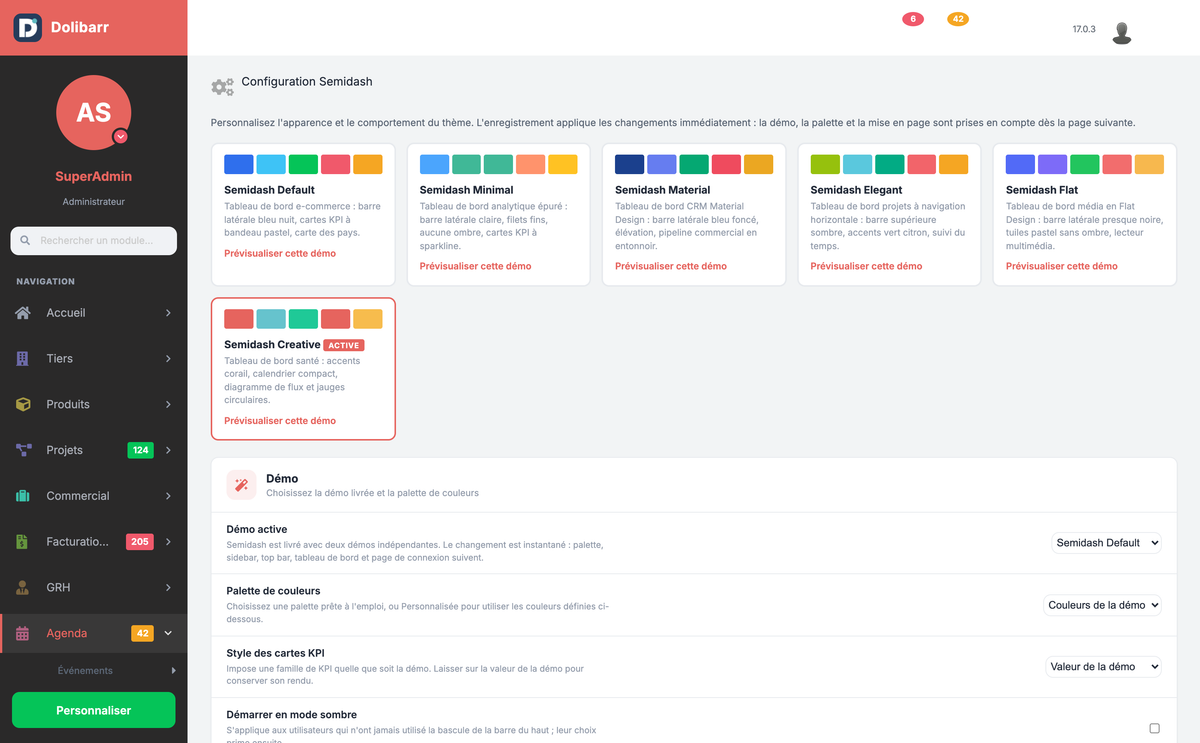The width and height of the screenshot is (1200, 743).
Task: Expand the Événements submenu arrow
Action: pos(173,671)
